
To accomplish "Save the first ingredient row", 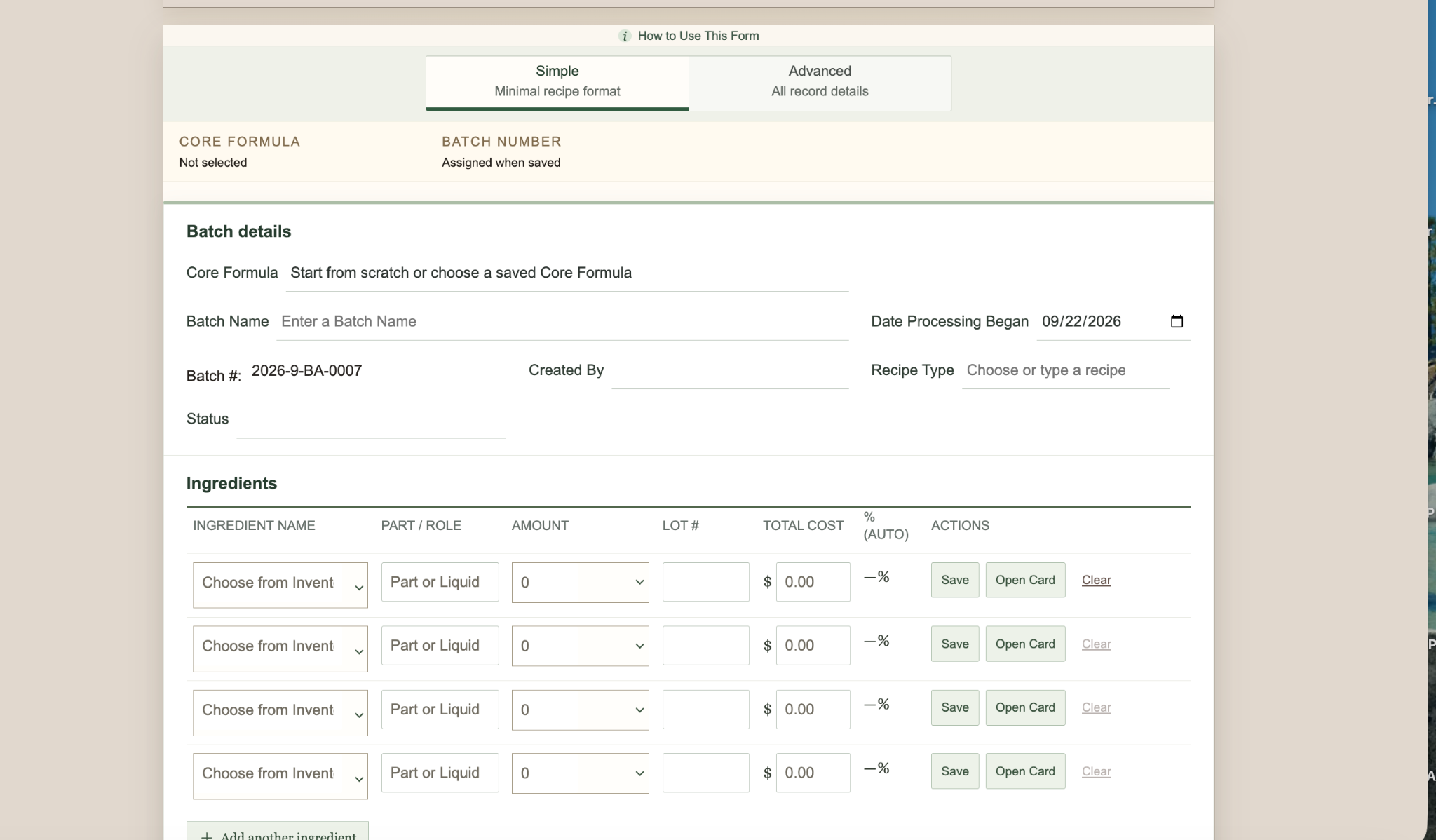I will tap(954, 580).
